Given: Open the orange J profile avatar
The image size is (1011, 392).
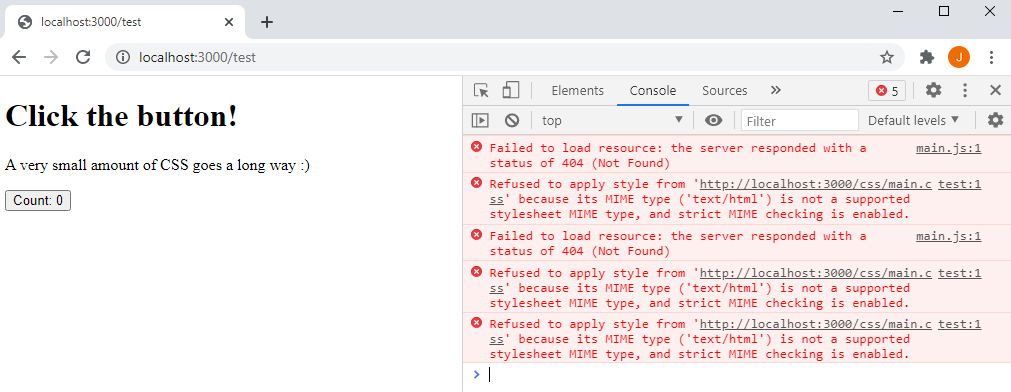Looking at the screenshot, I should 959,57.
